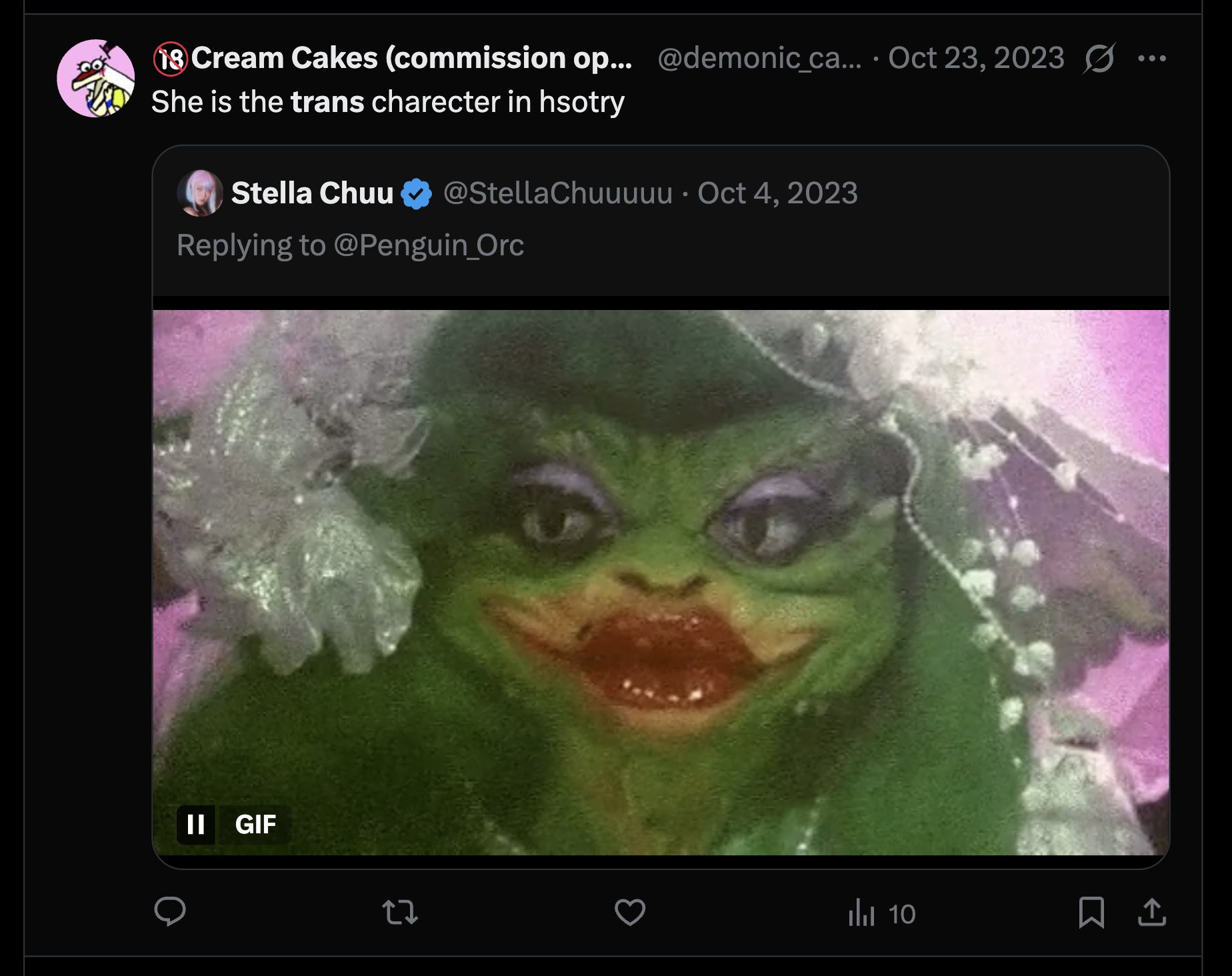Click the blue verified checkmark badge
The width and height of the screenshot is (1232, 976).
(x=417, y=194)
